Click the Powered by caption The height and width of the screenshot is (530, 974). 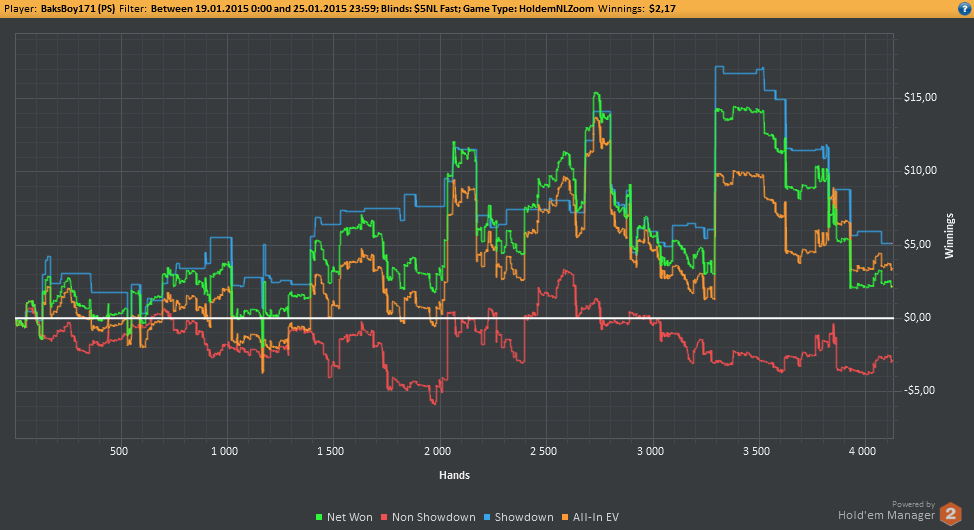point(913,504)
